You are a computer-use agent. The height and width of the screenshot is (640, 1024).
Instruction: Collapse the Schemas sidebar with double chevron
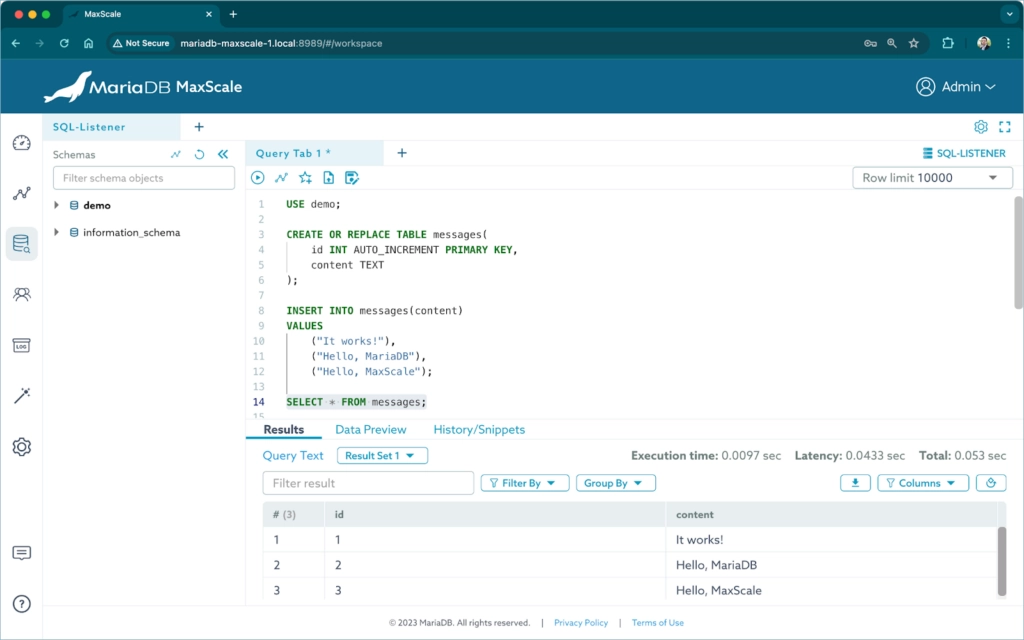coord(223,155)
